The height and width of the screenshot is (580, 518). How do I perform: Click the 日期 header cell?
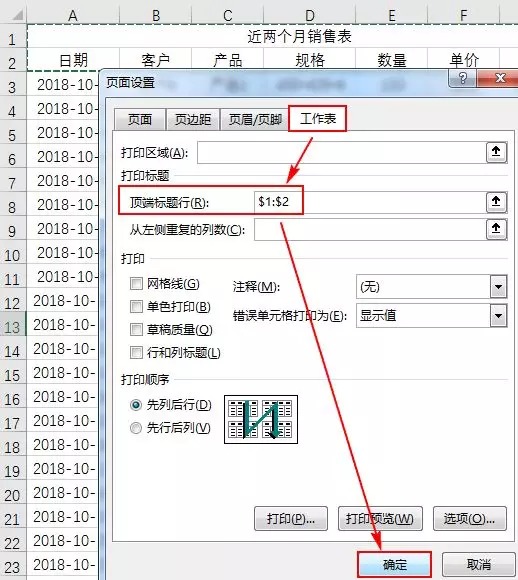click(73, 60)
